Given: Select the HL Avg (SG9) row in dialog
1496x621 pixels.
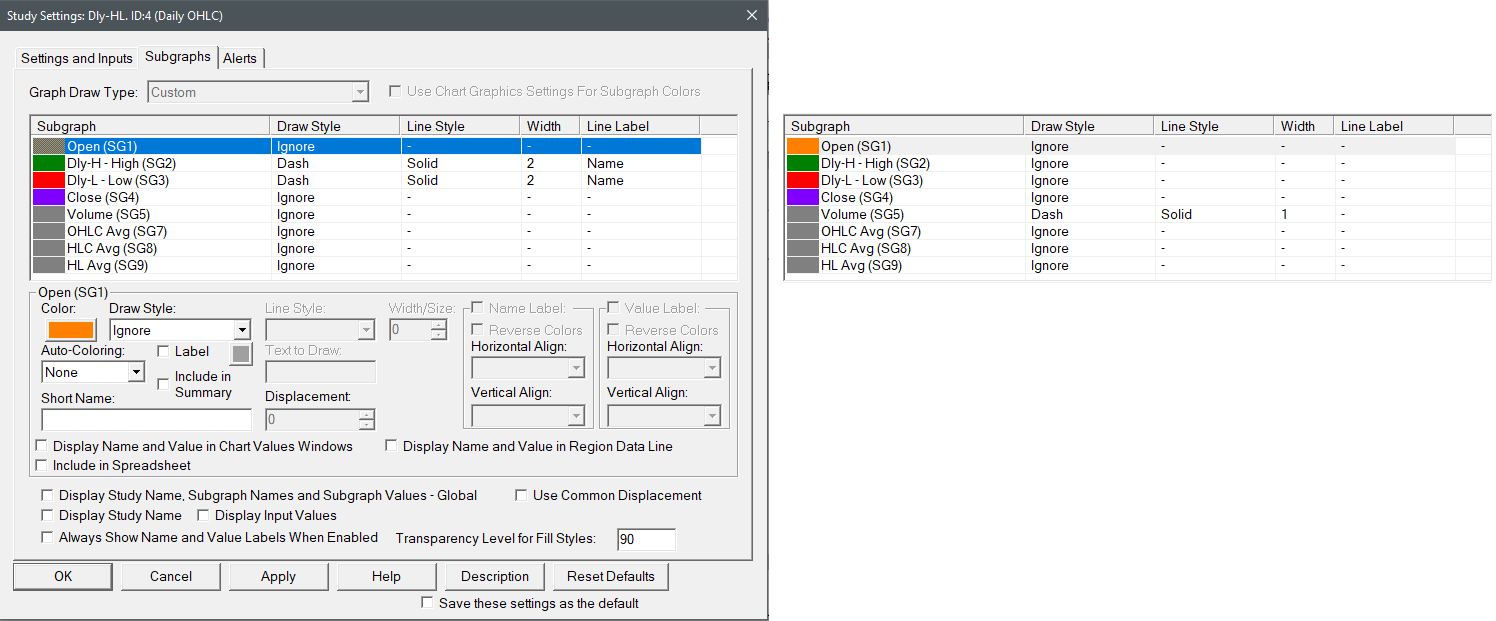Looking at the screenshot, I should (366, 265).
